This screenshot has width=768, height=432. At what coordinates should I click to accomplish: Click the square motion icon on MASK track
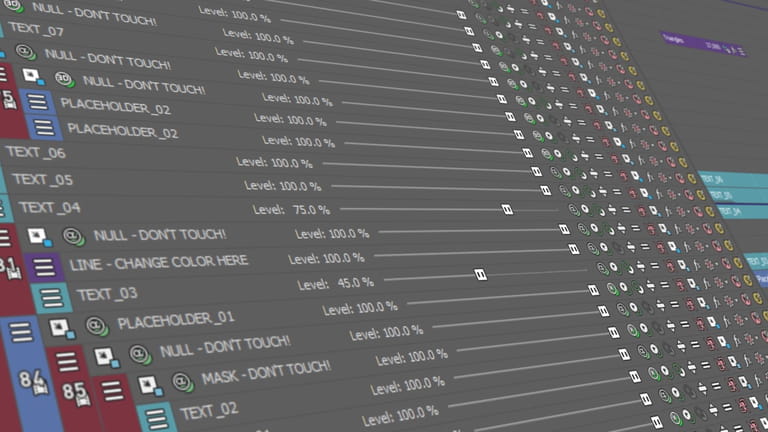click(150, 384)
